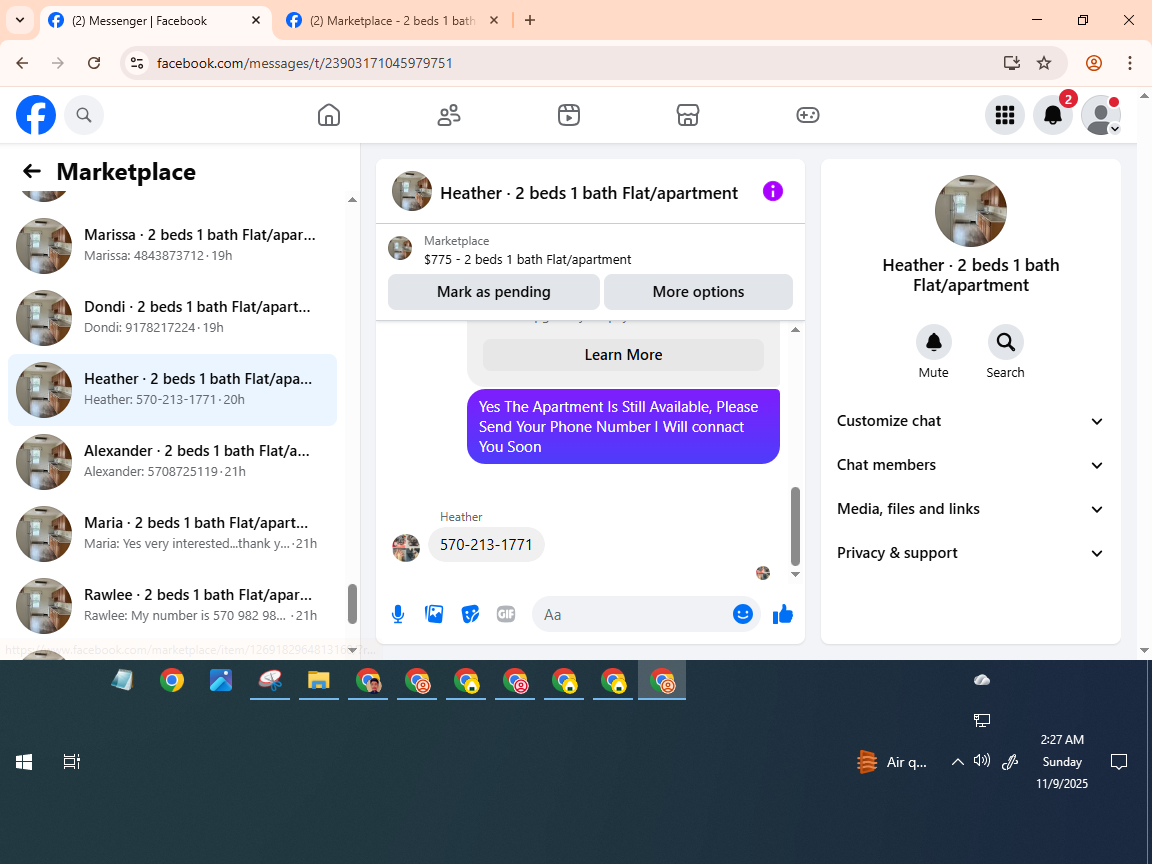Attach a photo or file

click(434, 614)
